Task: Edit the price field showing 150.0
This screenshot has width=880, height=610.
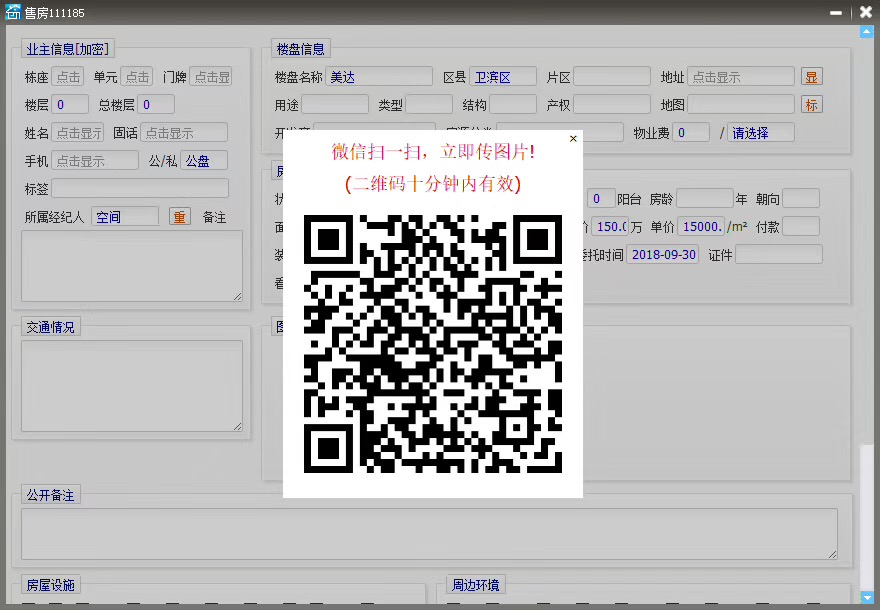Action: 609,226
